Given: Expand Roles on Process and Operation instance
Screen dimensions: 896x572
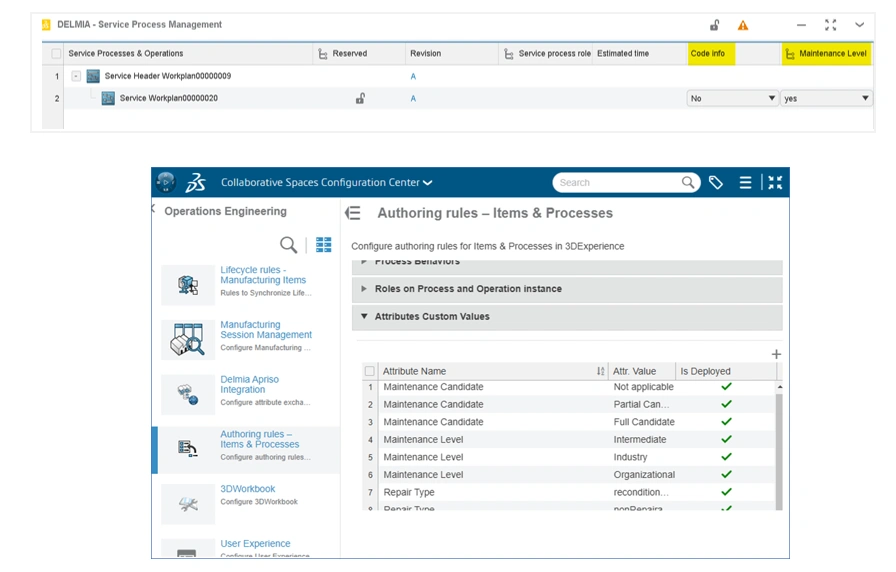Looking at the screenshot, I should coord(567,289).
